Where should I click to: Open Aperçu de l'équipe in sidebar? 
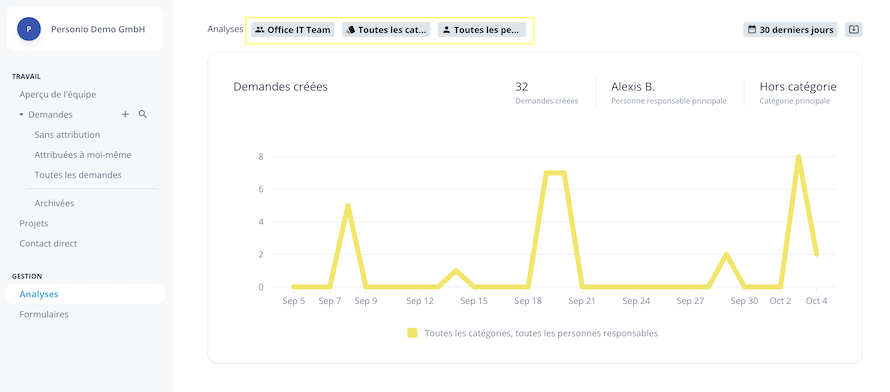pyautogui.click(x=58, y=95)
